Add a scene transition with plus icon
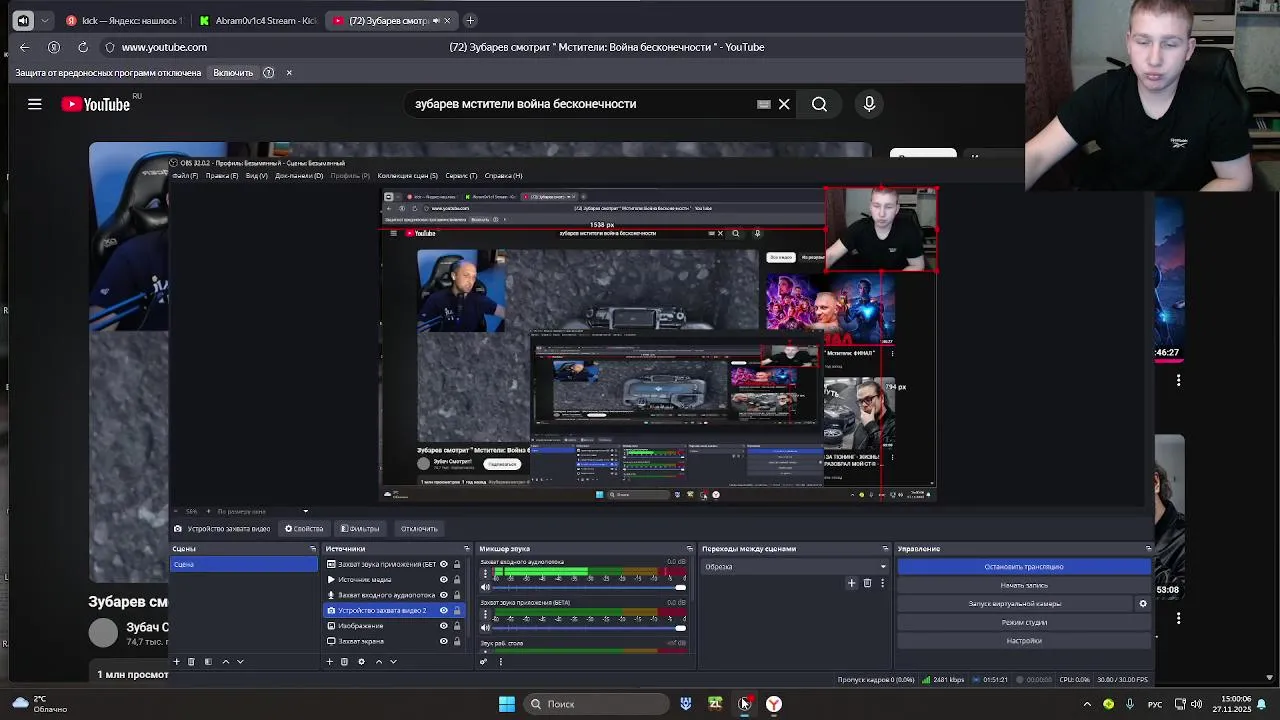The image size is (1280, 720). (852, 583)
